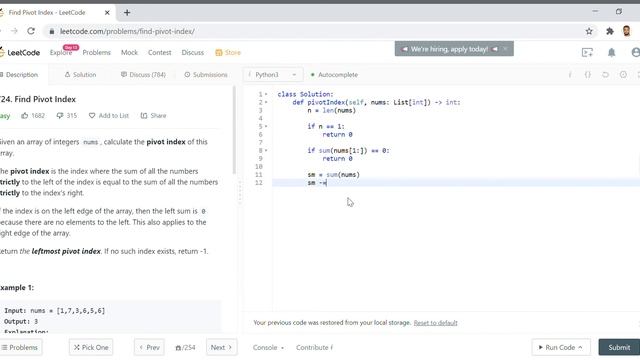Open a new browser tab
Viewport: 640px width, 360px height.
coord(127,13)
